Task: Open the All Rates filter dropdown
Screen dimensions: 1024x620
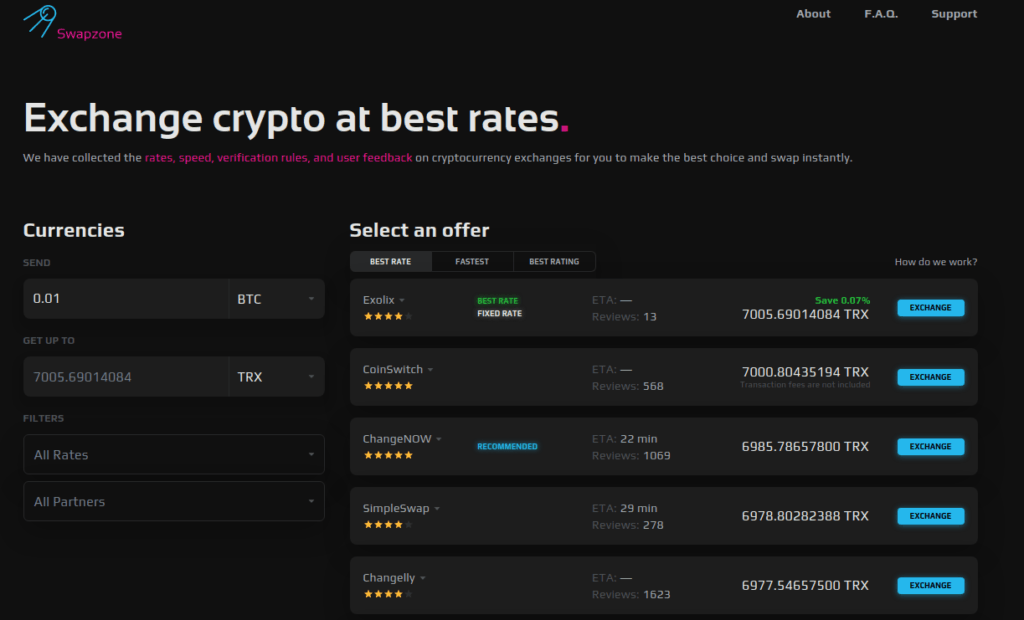Action: click(x=173, y=454)
